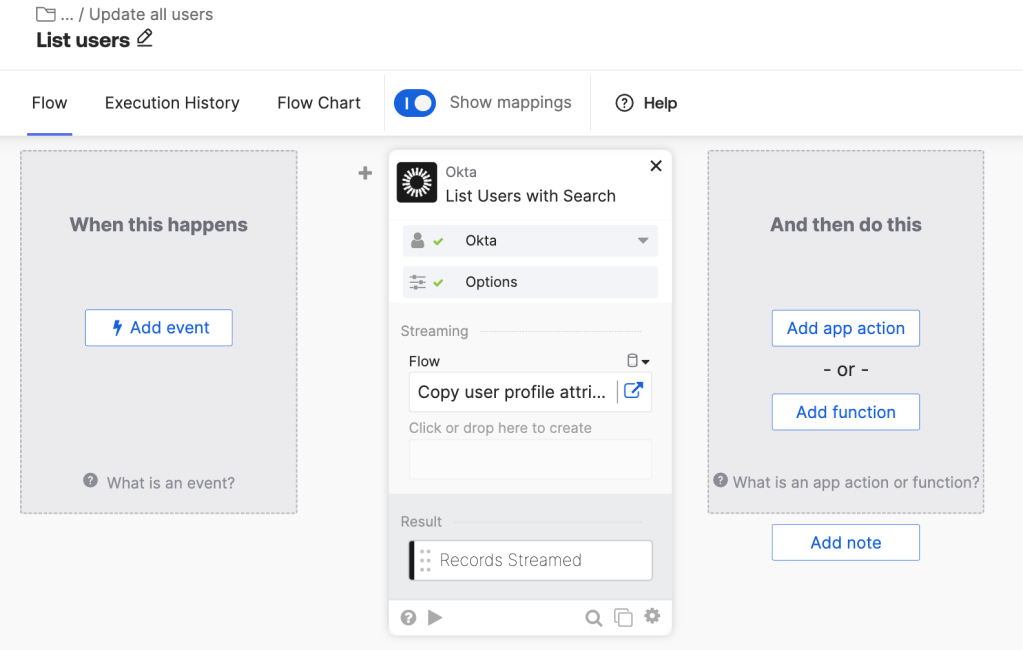
Task: Switch to the Execution History tab
Action: [171, 102]
